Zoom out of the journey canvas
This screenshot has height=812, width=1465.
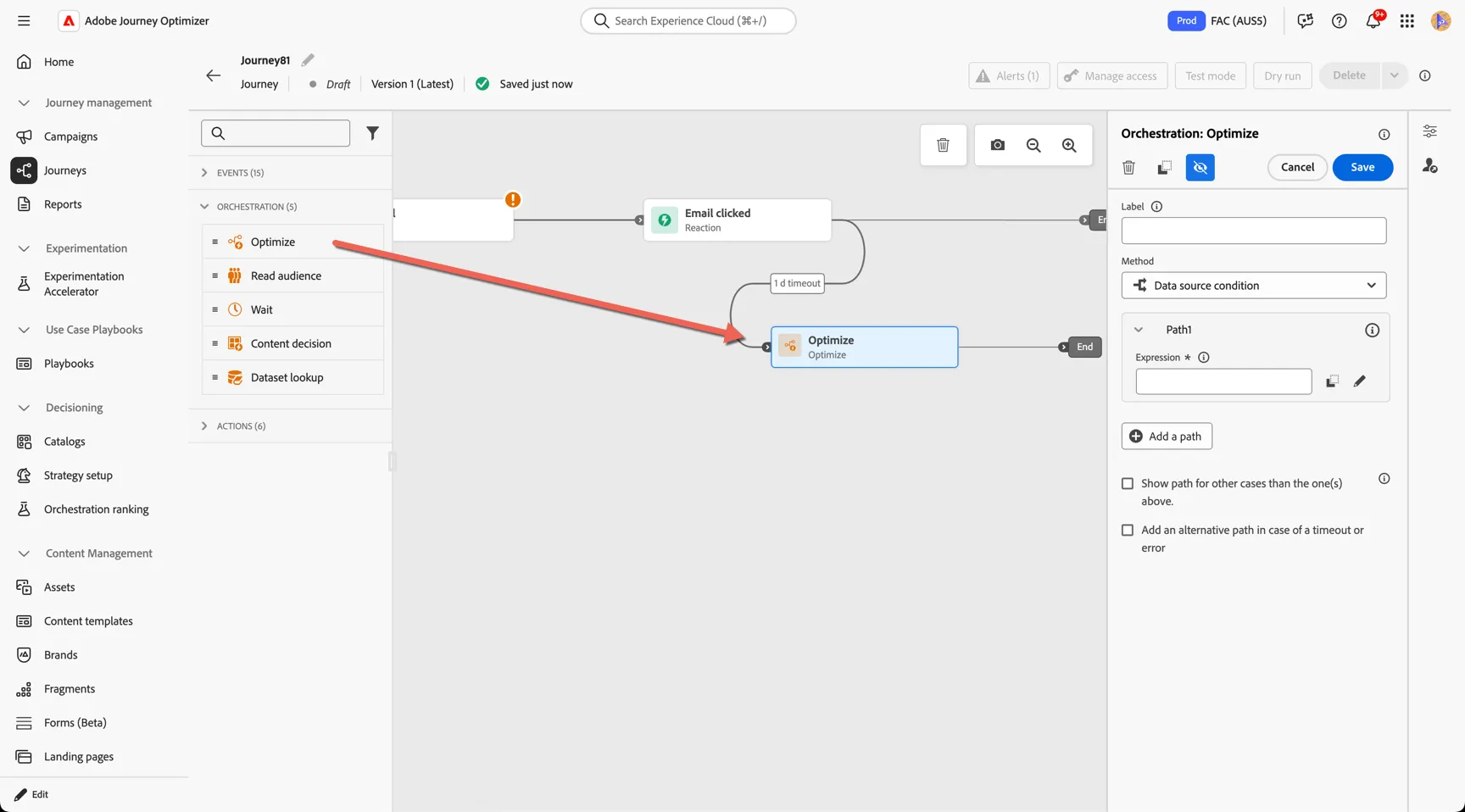pyautogui.click(x=1033, y=145)
